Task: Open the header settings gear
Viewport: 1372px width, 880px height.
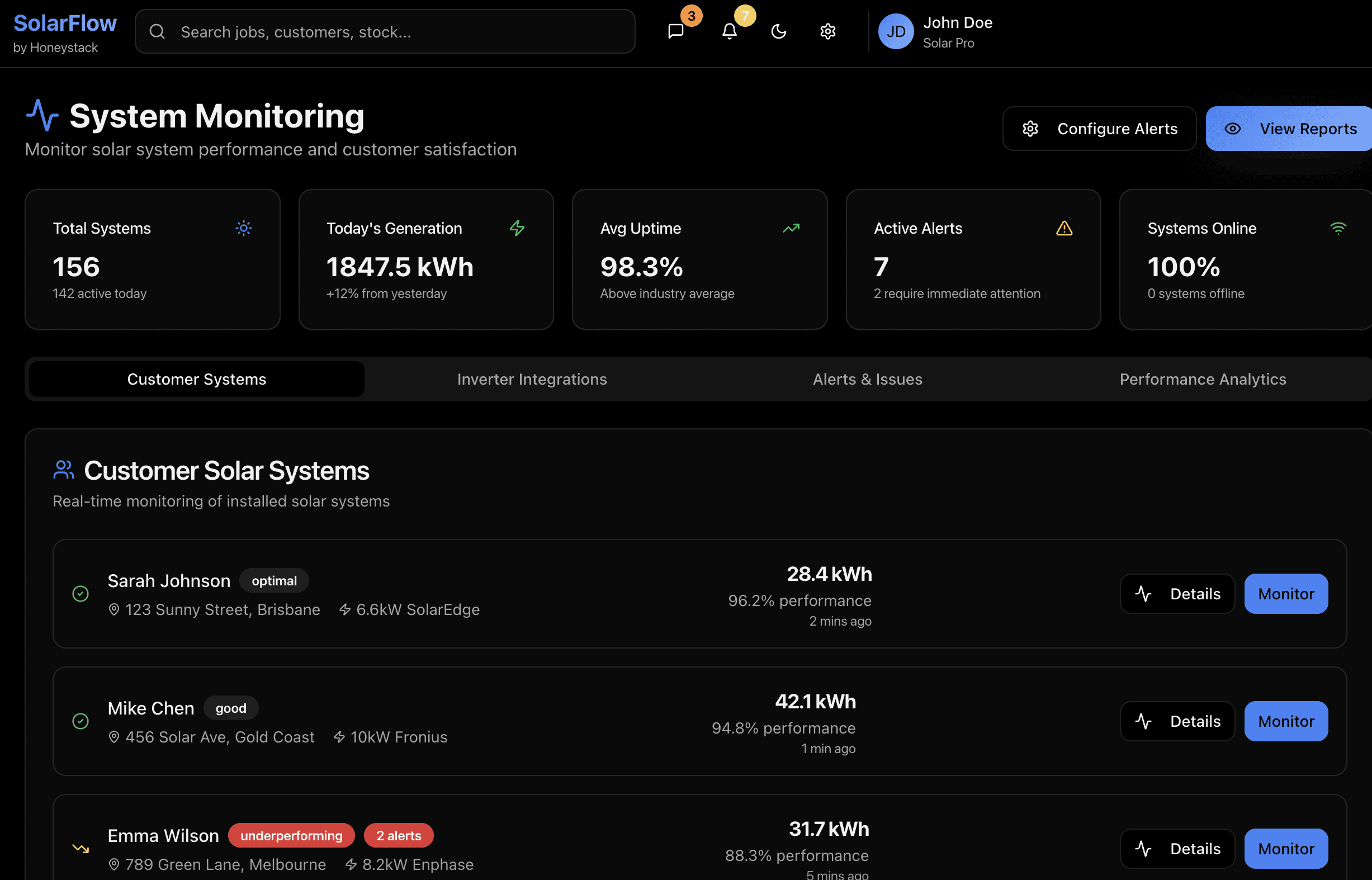Action: point(827,31)
